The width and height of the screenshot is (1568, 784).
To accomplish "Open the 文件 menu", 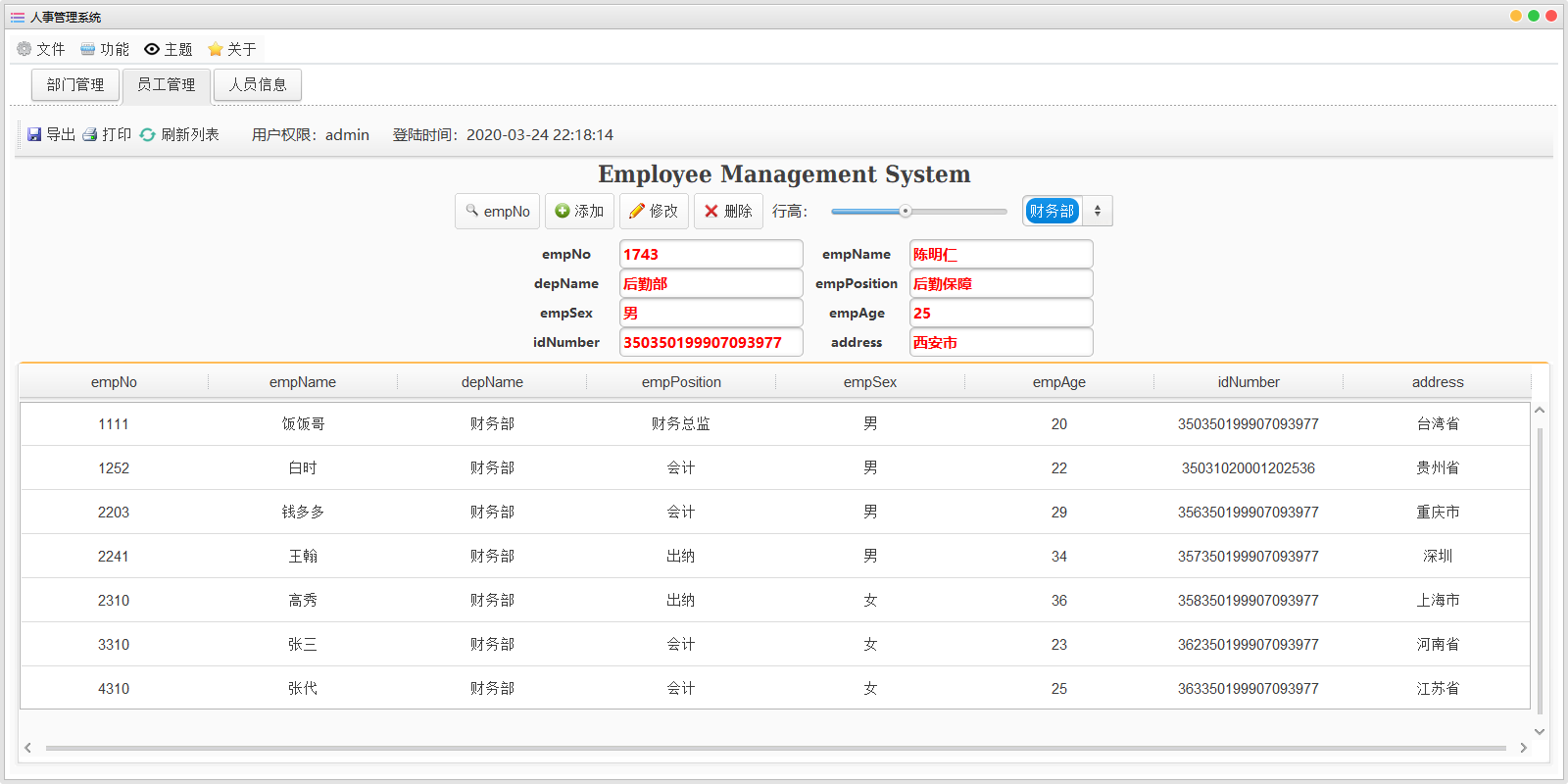I will (41, 49).
